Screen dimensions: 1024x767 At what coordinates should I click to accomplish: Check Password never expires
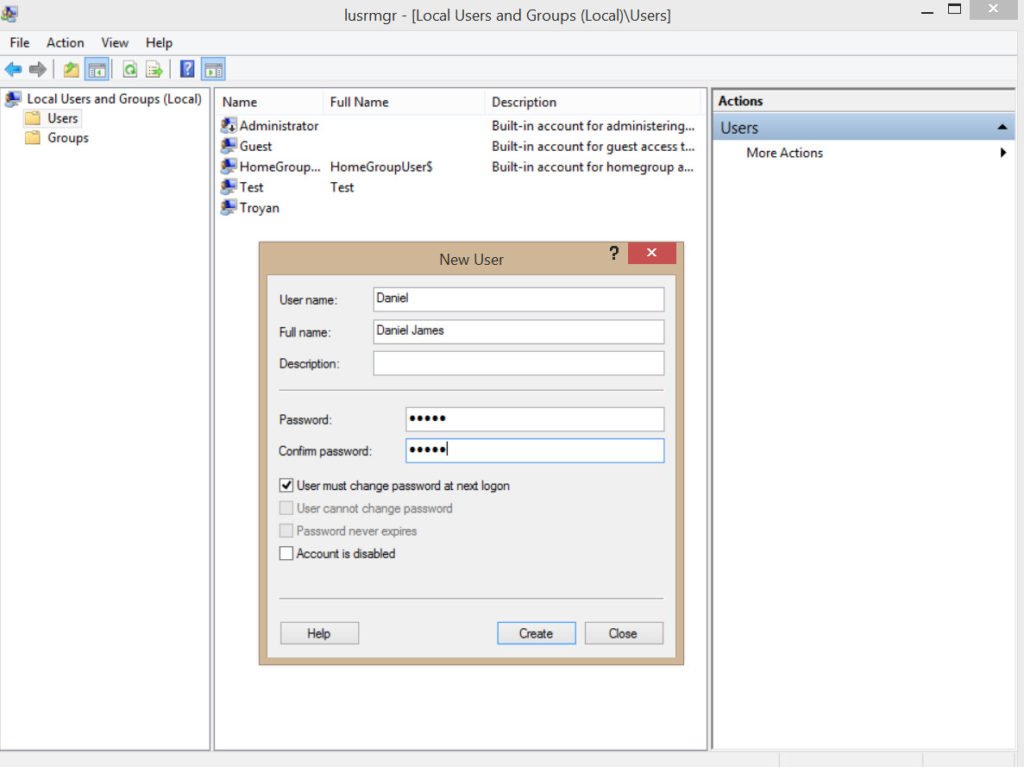pyautogui.click(x=286, y=530)
